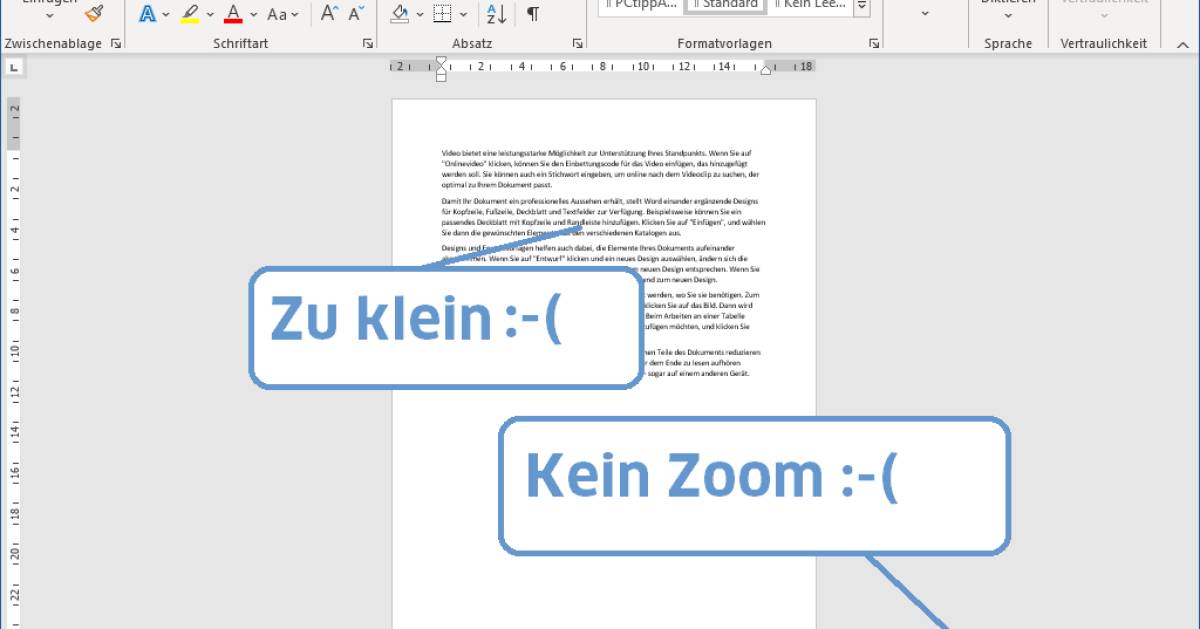
Task: Toggle the Standard style on selection
Action: [727, 5]
